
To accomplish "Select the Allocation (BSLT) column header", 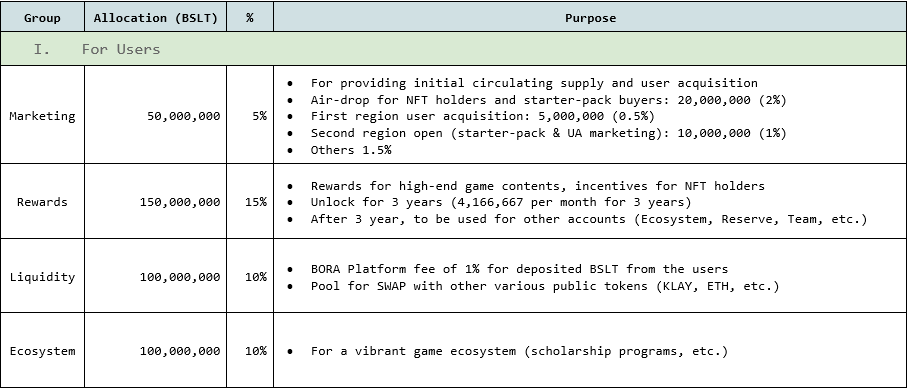I will point(155,17).
